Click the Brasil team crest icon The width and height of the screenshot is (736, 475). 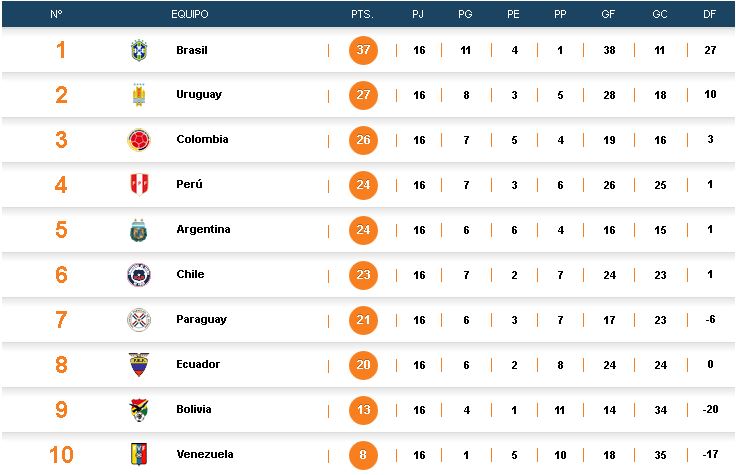click(x=138, y=50)
